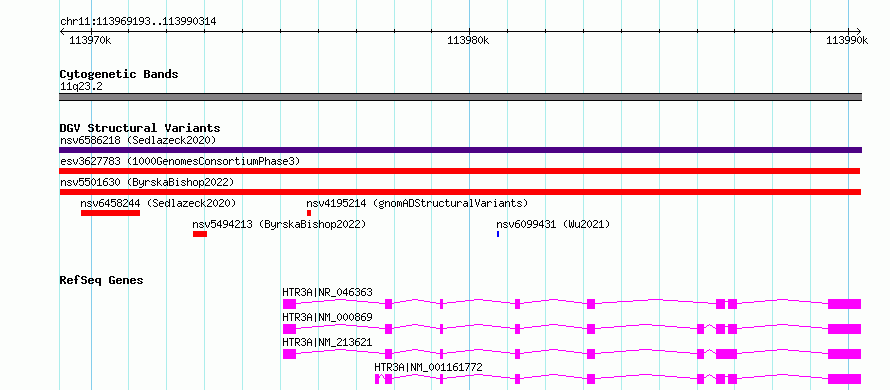Image resolution: width=890 pixels, height=390 pixels.
Task: Select the nsv5494213 red variant bar
Action: [x=200, y=234]
